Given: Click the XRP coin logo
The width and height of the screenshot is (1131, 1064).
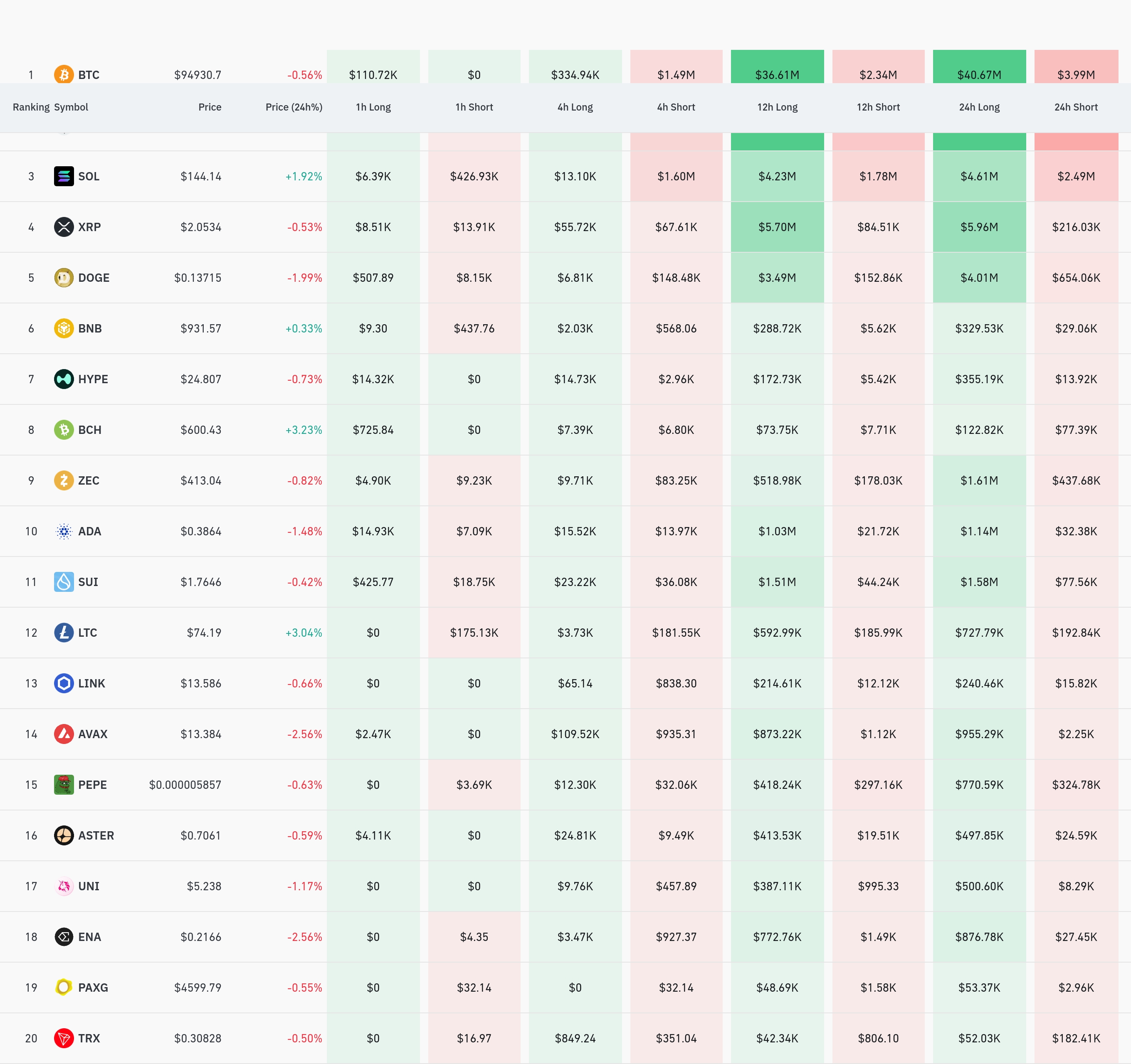Looking at the screenshot, I should click(x=64, y=227).
